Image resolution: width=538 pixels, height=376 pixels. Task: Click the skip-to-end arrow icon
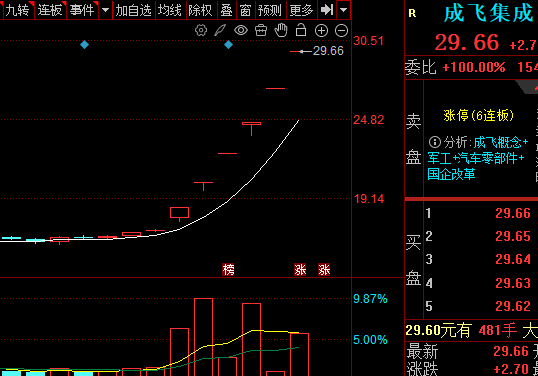coord(327,10)
